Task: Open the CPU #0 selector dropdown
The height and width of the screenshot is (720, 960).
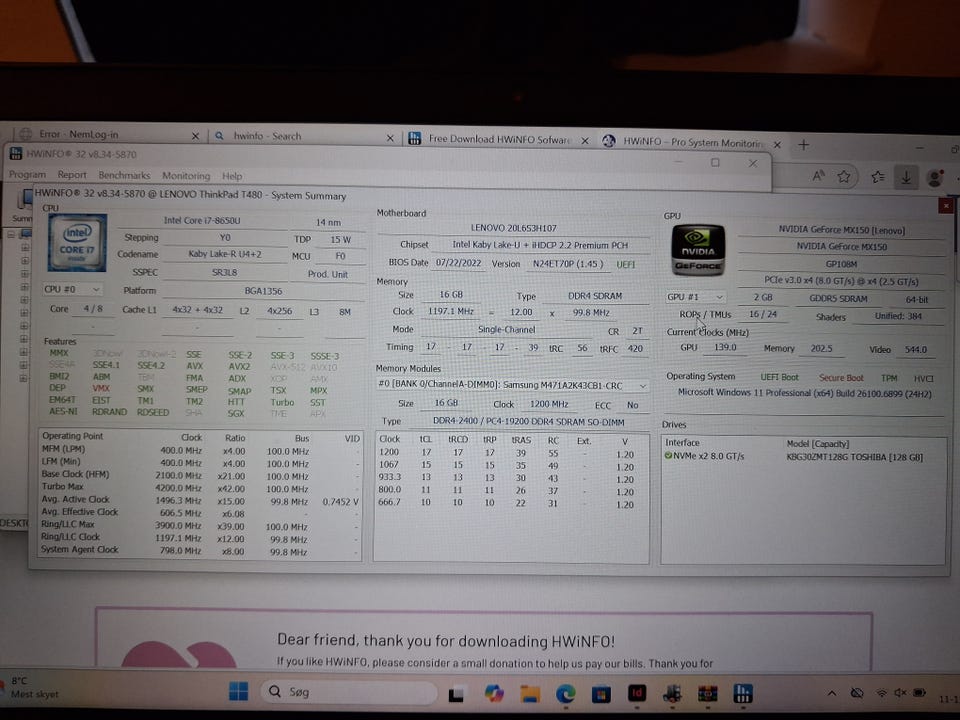Action: 72,289
